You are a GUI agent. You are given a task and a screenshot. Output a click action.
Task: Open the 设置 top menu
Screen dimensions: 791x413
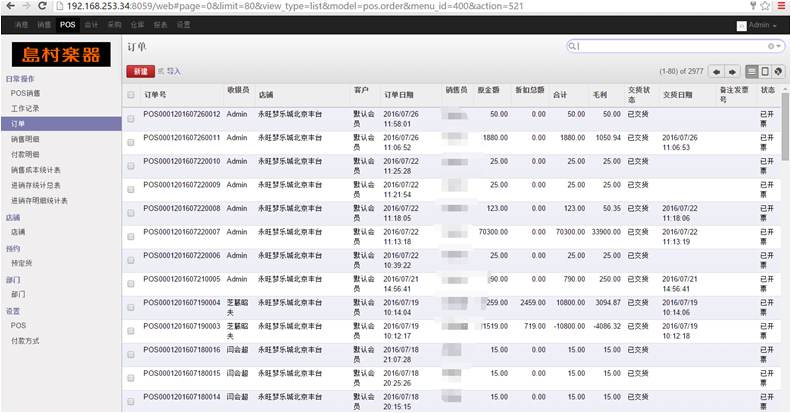[x=184, y=25]
